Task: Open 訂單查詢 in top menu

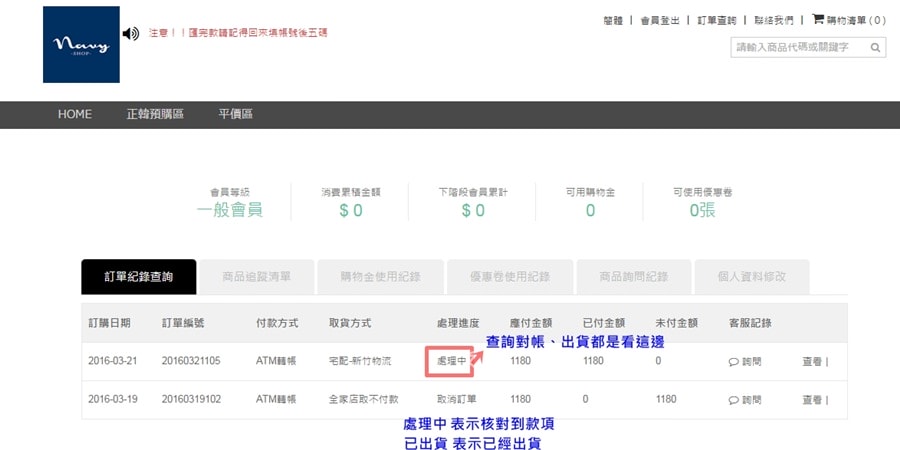Action: (x=716, y=20)
